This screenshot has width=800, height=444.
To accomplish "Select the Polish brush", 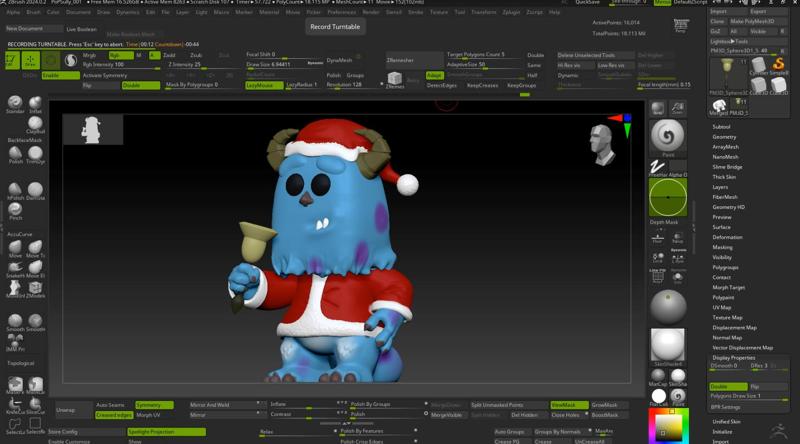I will pyautogui.click(x=15, y=154).
